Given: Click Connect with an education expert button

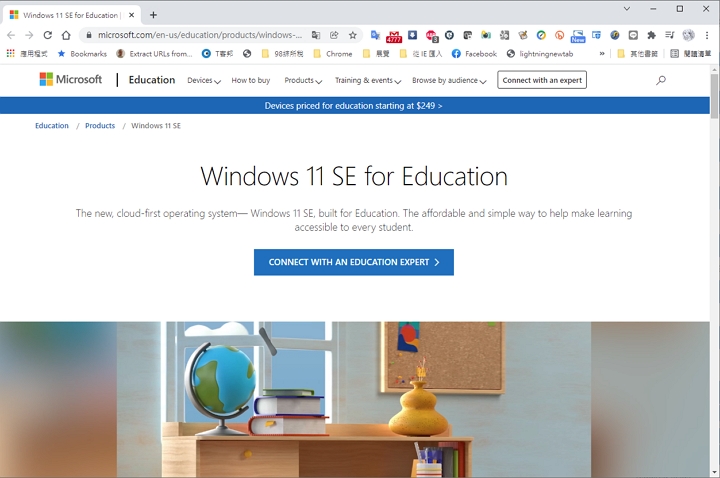Looking at the screenshot, I should pos(353,262).
